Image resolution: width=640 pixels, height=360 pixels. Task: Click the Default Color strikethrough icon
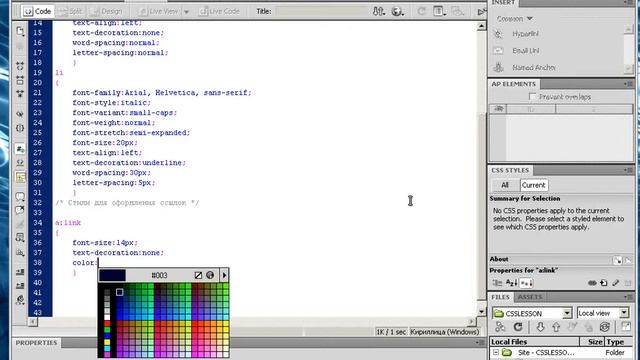[x=198, y=275]
